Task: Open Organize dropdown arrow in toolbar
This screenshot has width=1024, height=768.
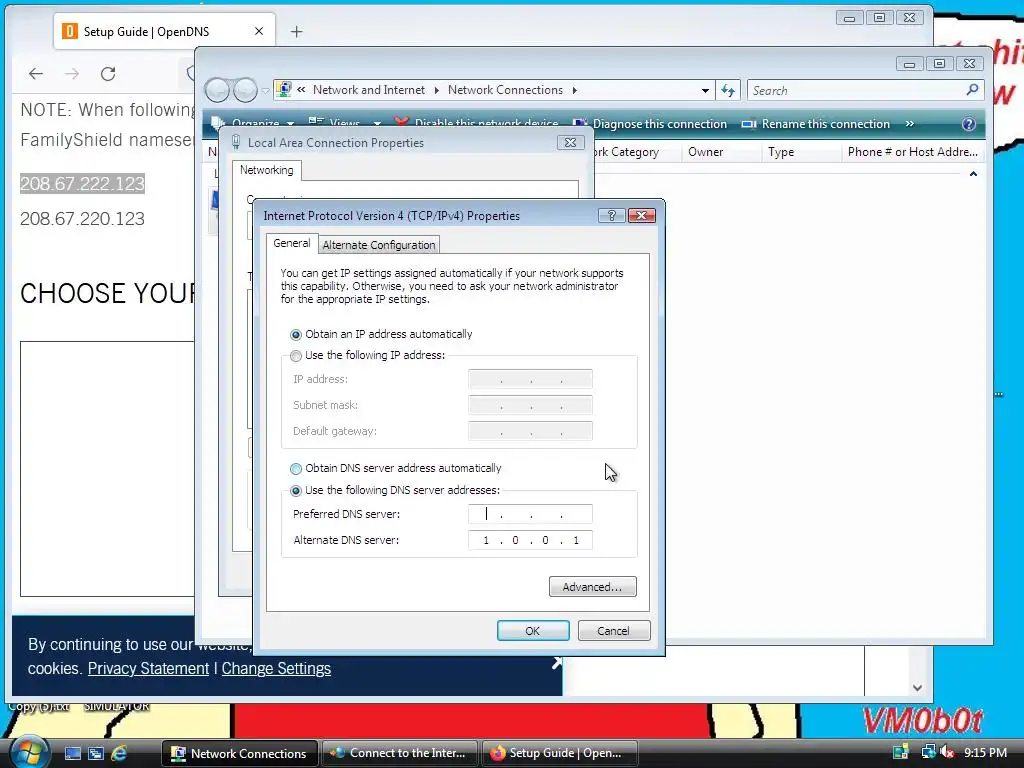Action: click(x=290, y=123)
